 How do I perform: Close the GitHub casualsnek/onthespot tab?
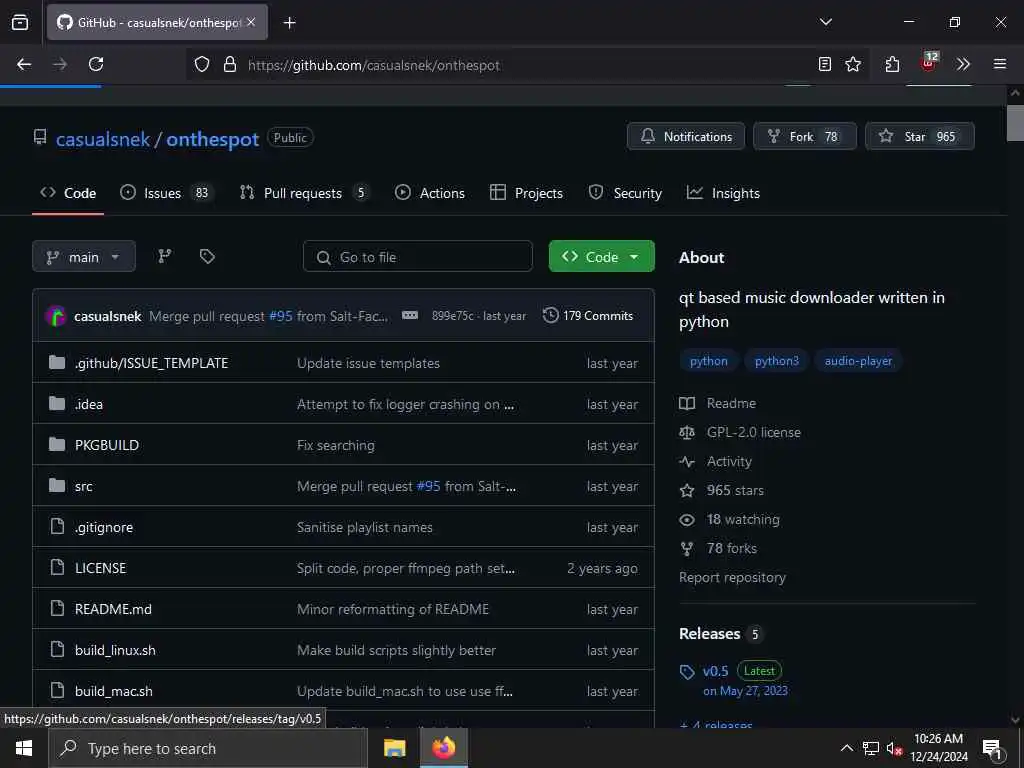(251, 22)
